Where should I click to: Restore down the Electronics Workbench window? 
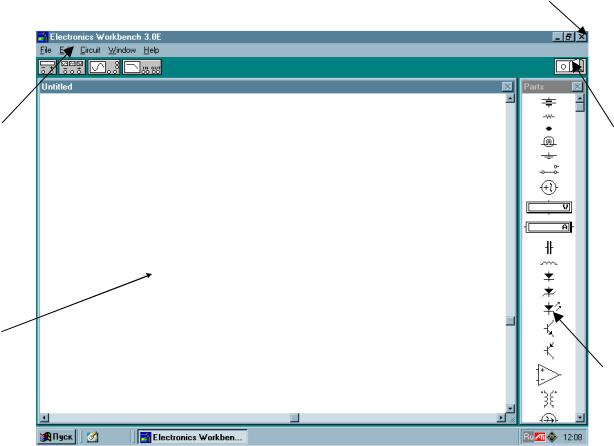click(x=569, y=37)
